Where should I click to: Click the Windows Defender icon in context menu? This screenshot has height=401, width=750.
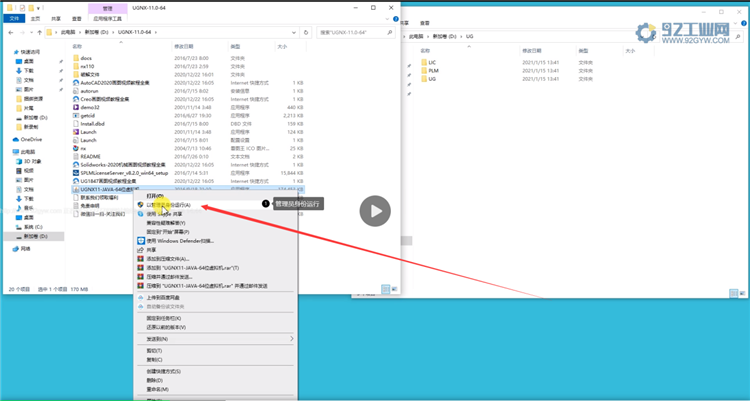pos(141,241)
